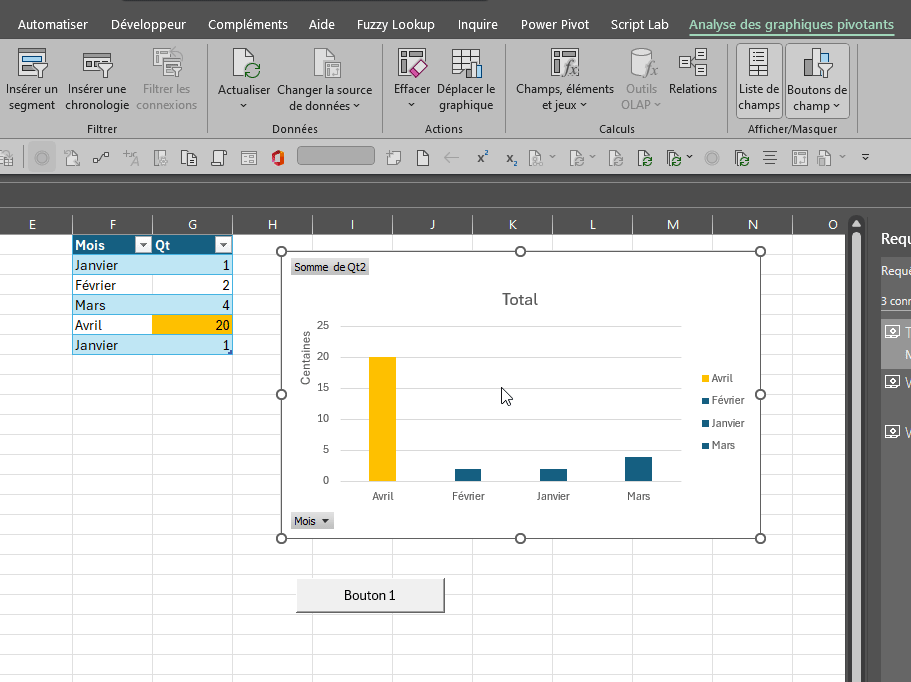The image size is (911, 682).
Task: Open the Boutons de champ dropdown
Action: [817, 81]
